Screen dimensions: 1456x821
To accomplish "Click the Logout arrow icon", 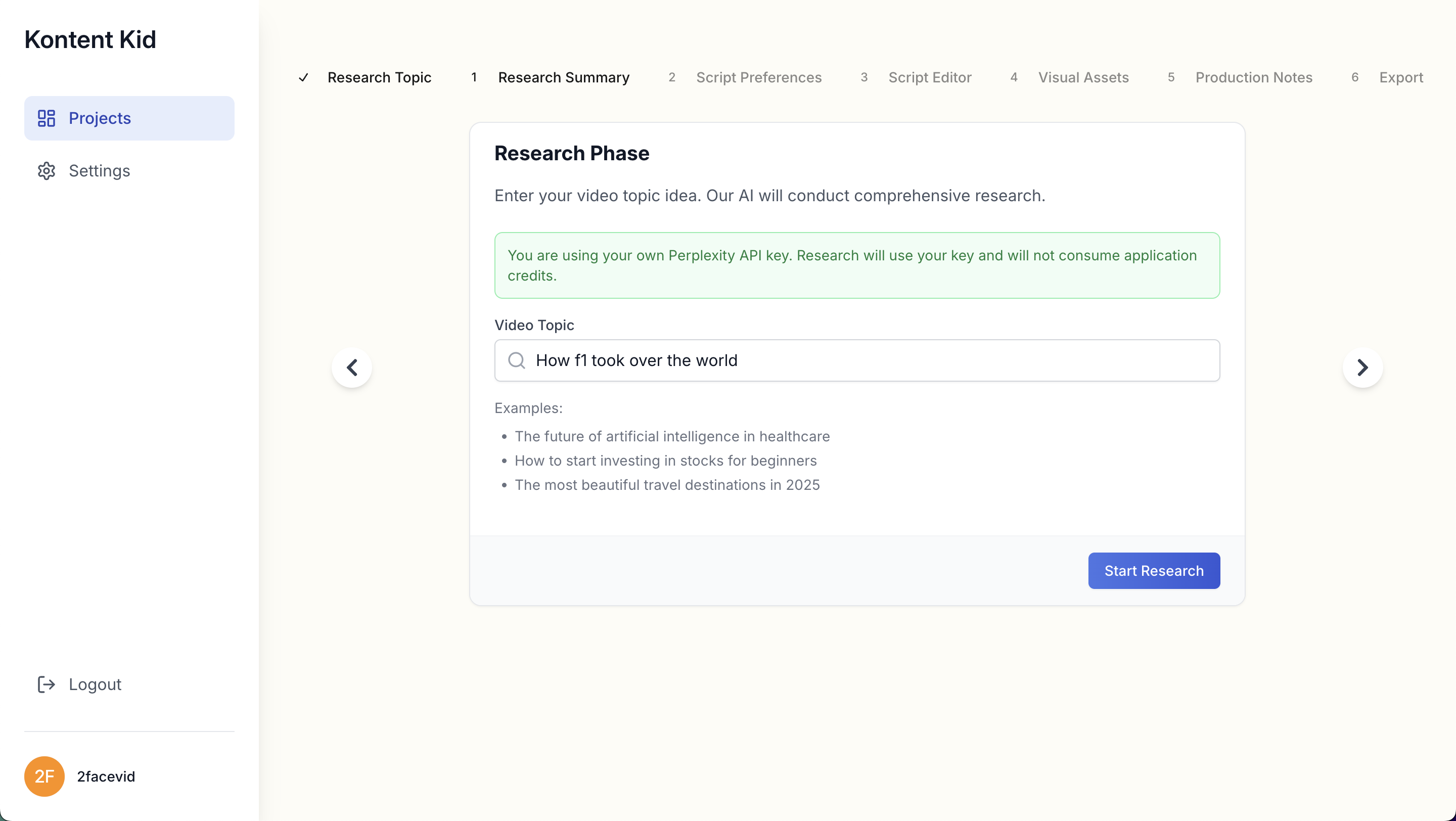I will click(47, 685).
